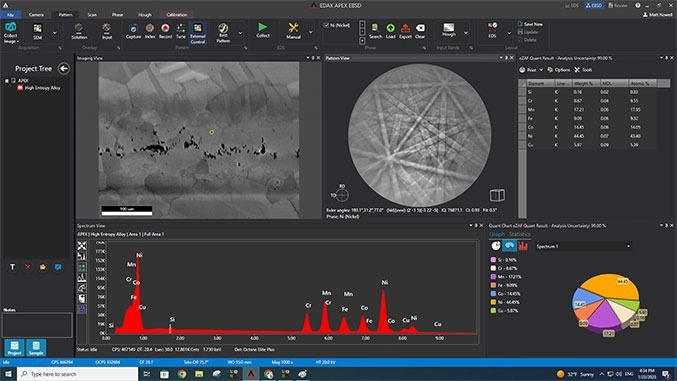Click Save Now layout button
Image resolution: width=677 pixels, height=381 pixels.
530,24
